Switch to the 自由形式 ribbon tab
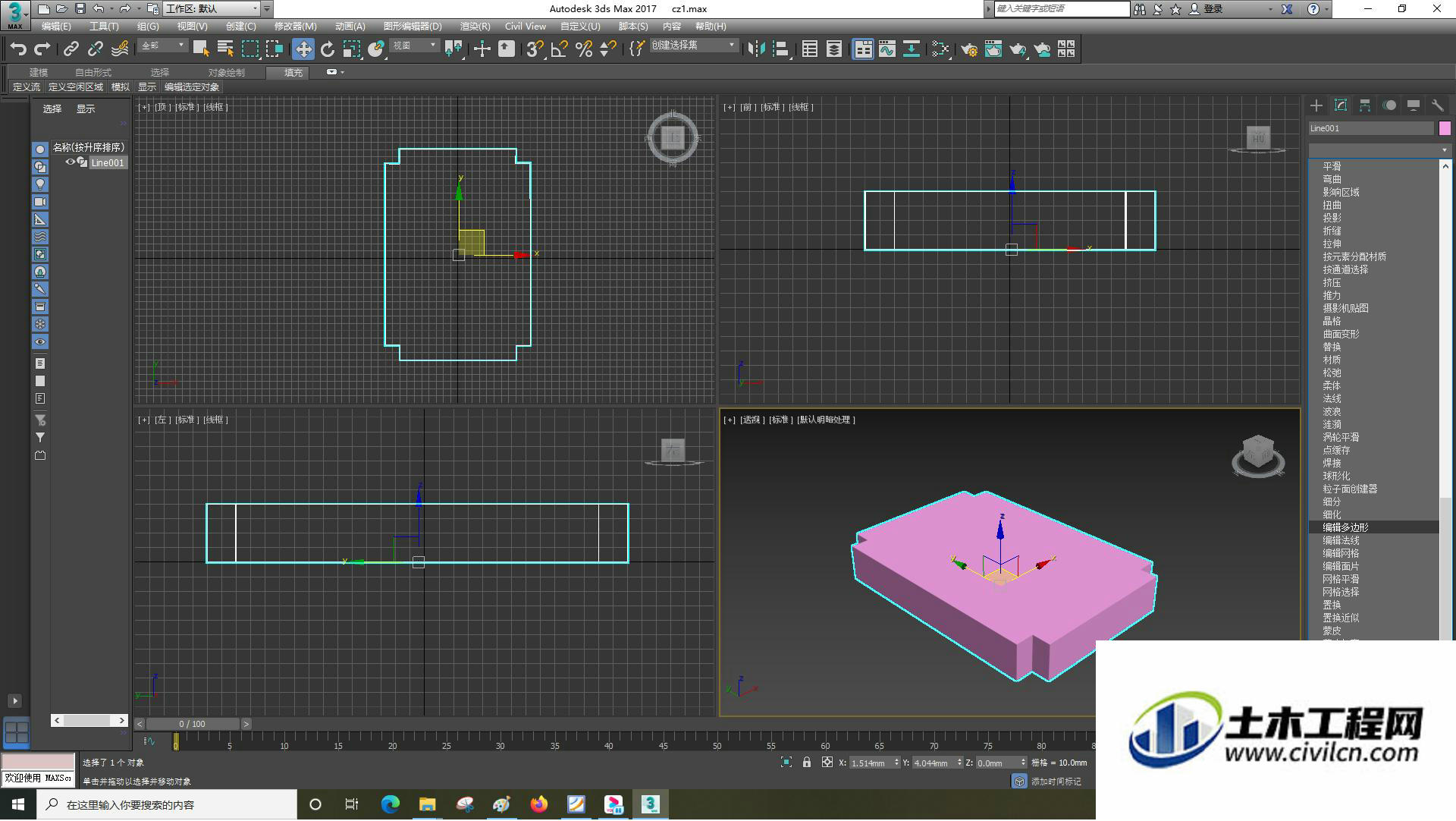This screenshot has height=821, width=1456. coord(93,73)
